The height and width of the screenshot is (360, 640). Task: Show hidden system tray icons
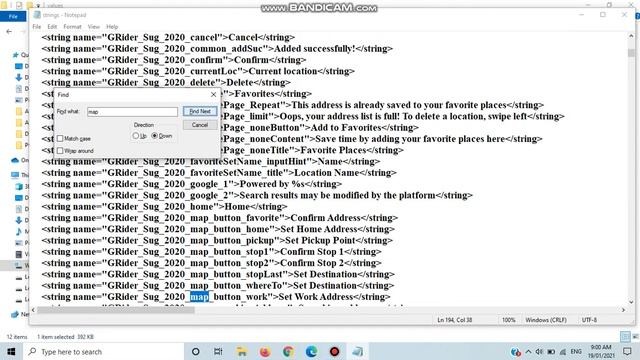[x=528, y=351]
